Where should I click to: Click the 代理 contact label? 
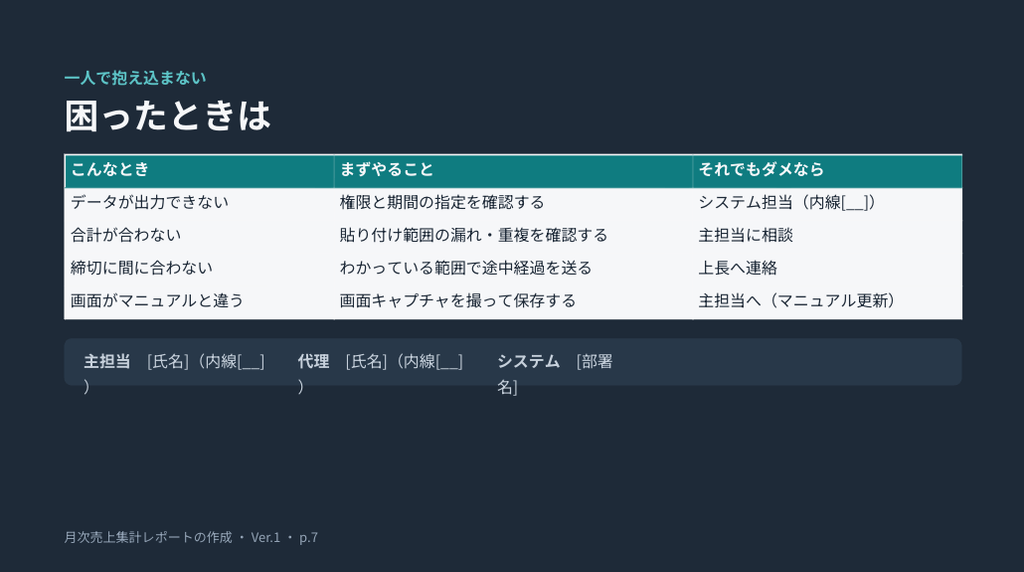click(313, 362)
